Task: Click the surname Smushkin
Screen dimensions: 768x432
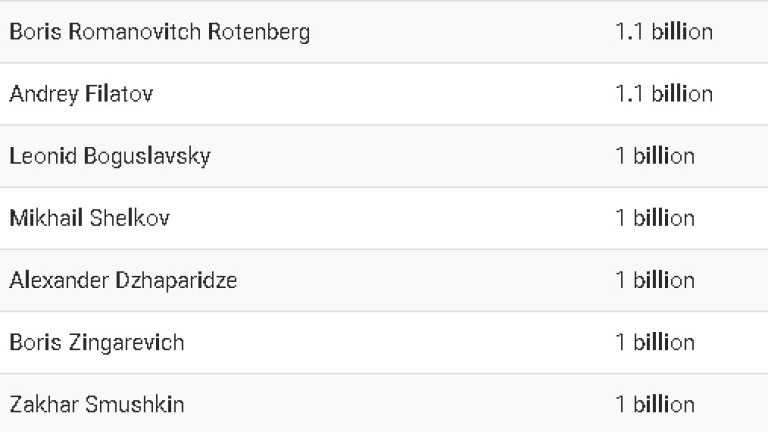Action: point(135,405)
